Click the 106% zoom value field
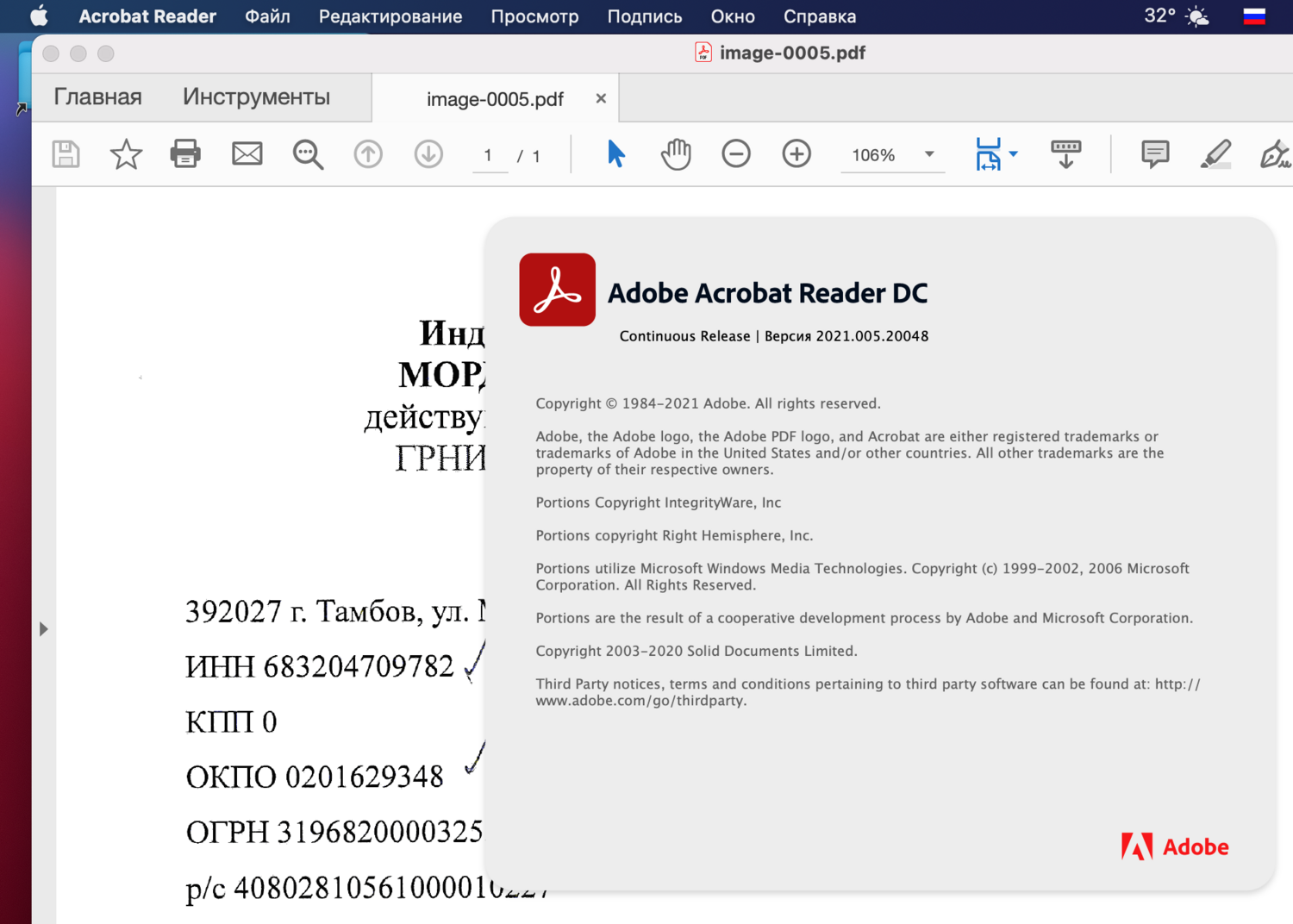The image size is (1293, 924). (873, 155)
